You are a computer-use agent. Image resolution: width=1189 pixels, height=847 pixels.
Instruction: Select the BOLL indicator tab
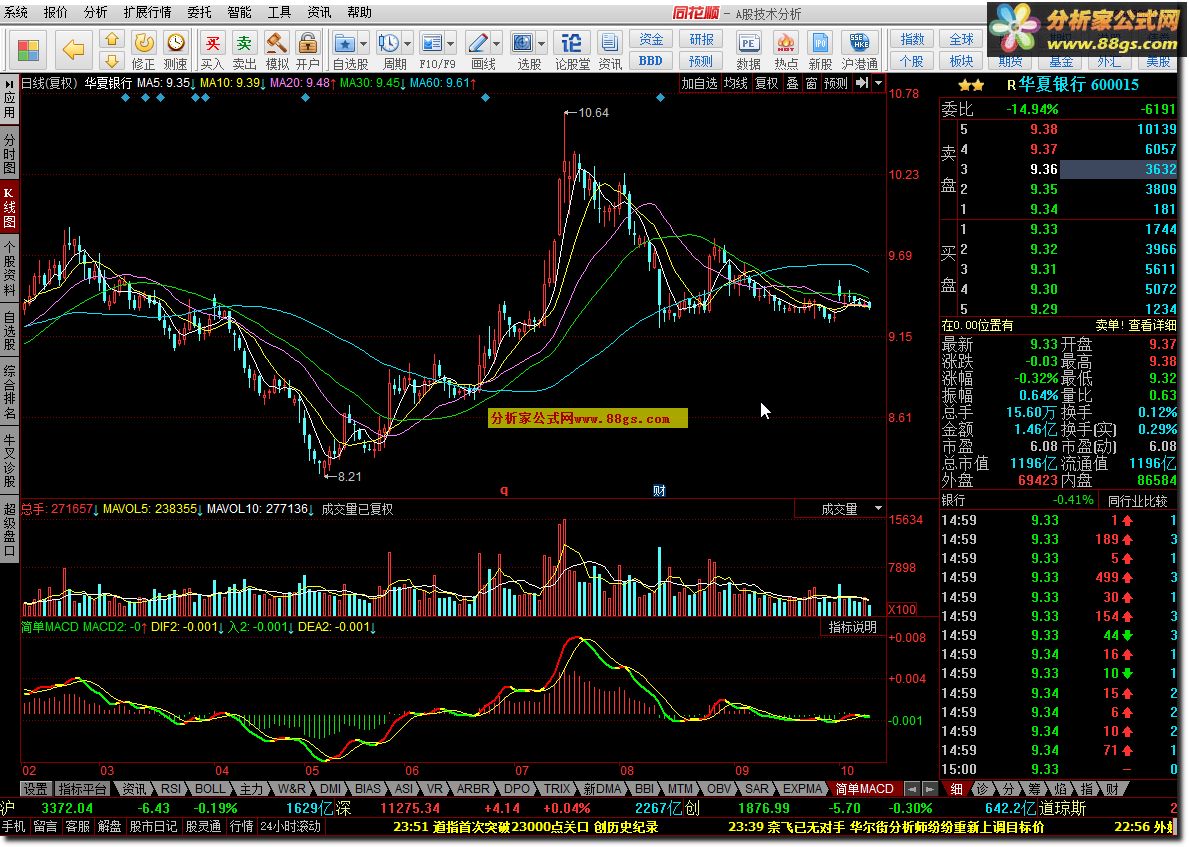pyautogui.click(x=210, y=789)
